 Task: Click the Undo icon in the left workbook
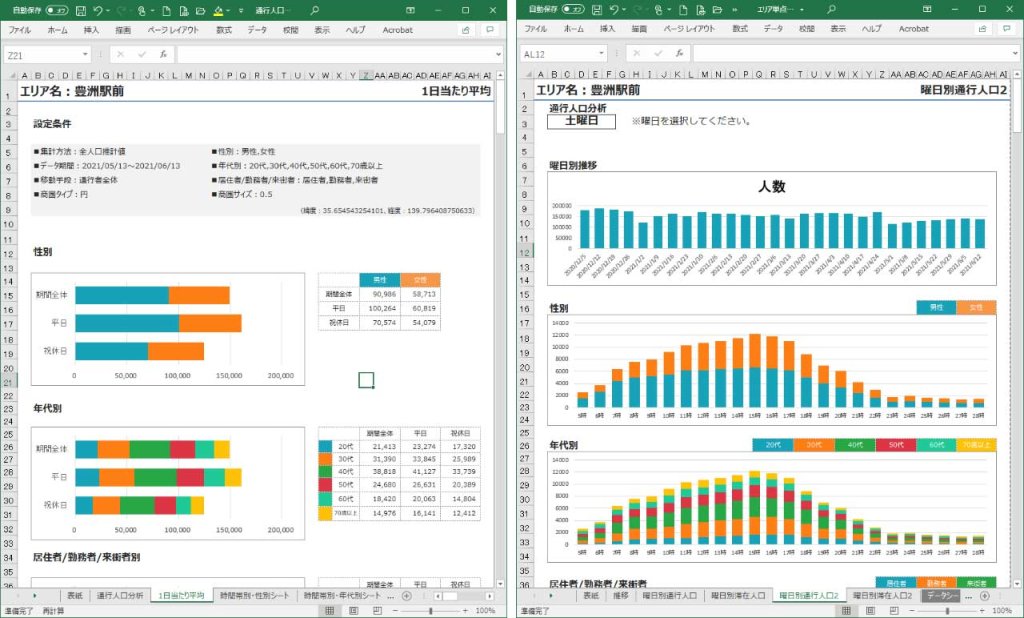(x=99, y=10)
